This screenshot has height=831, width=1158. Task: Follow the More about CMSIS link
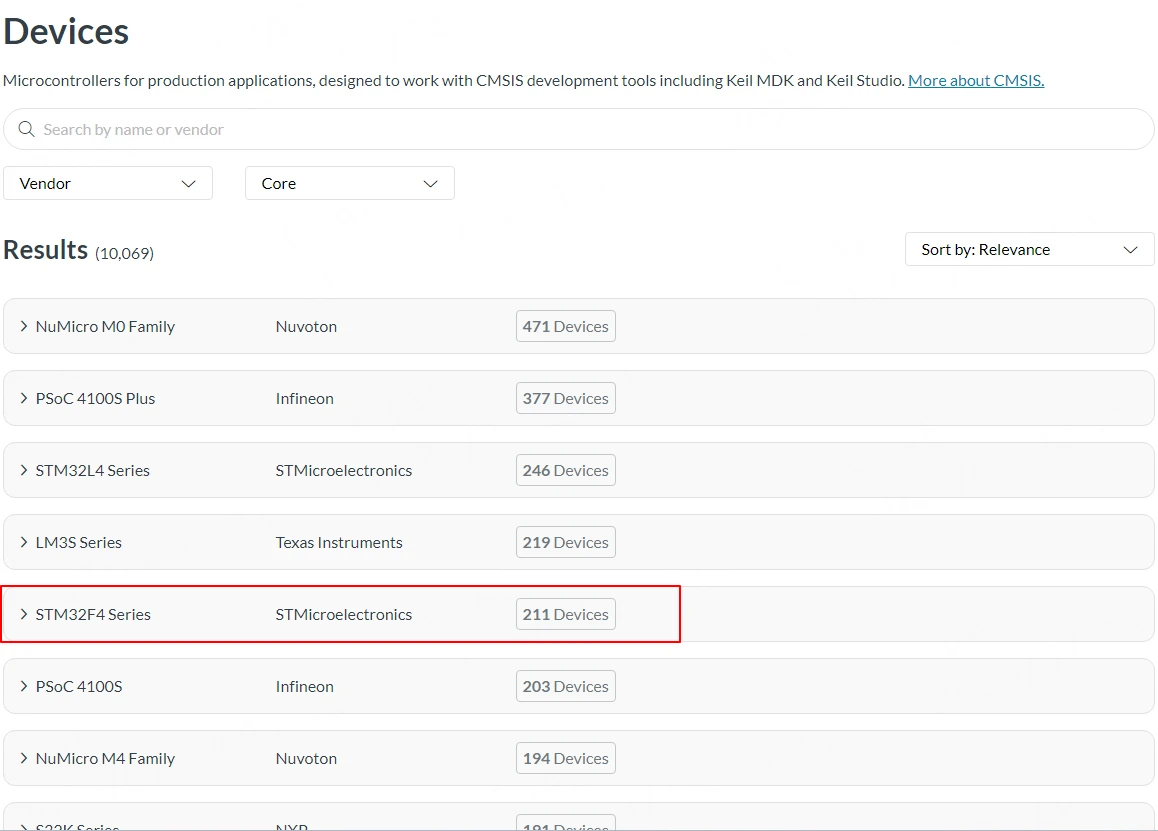click(975, 81)
